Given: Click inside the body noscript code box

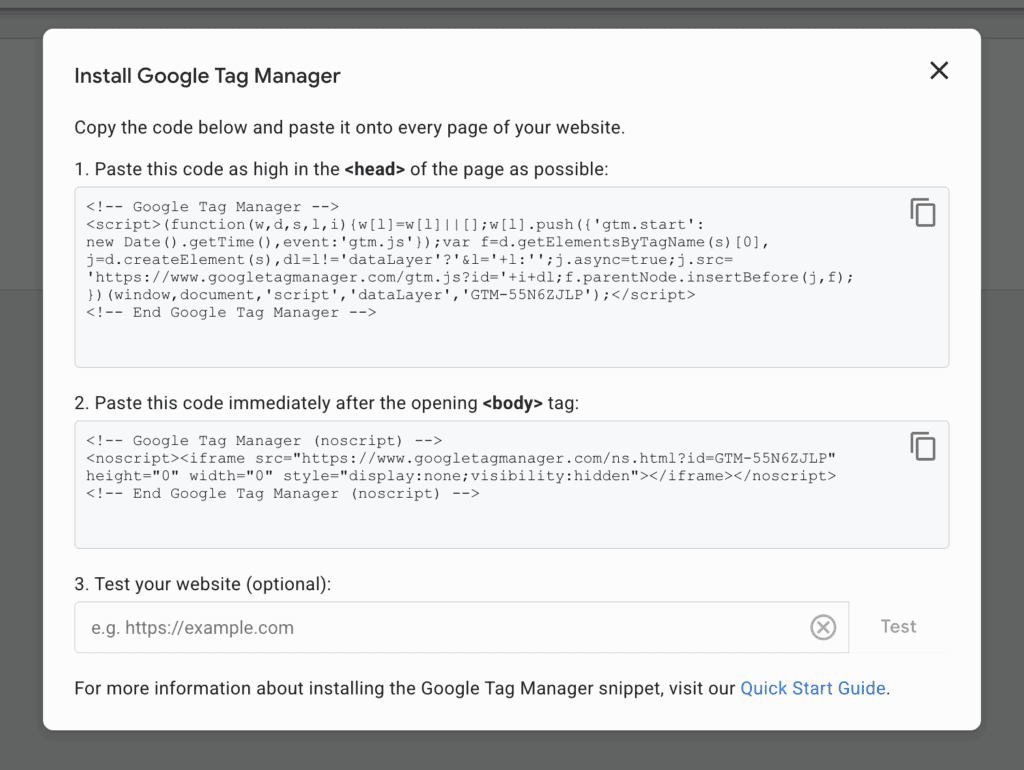Looking at the screenshot, I should [511, 485].
